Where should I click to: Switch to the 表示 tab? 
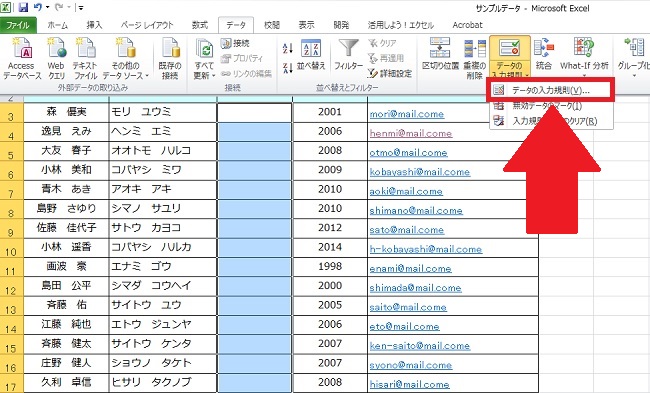(x=306, y=25)
